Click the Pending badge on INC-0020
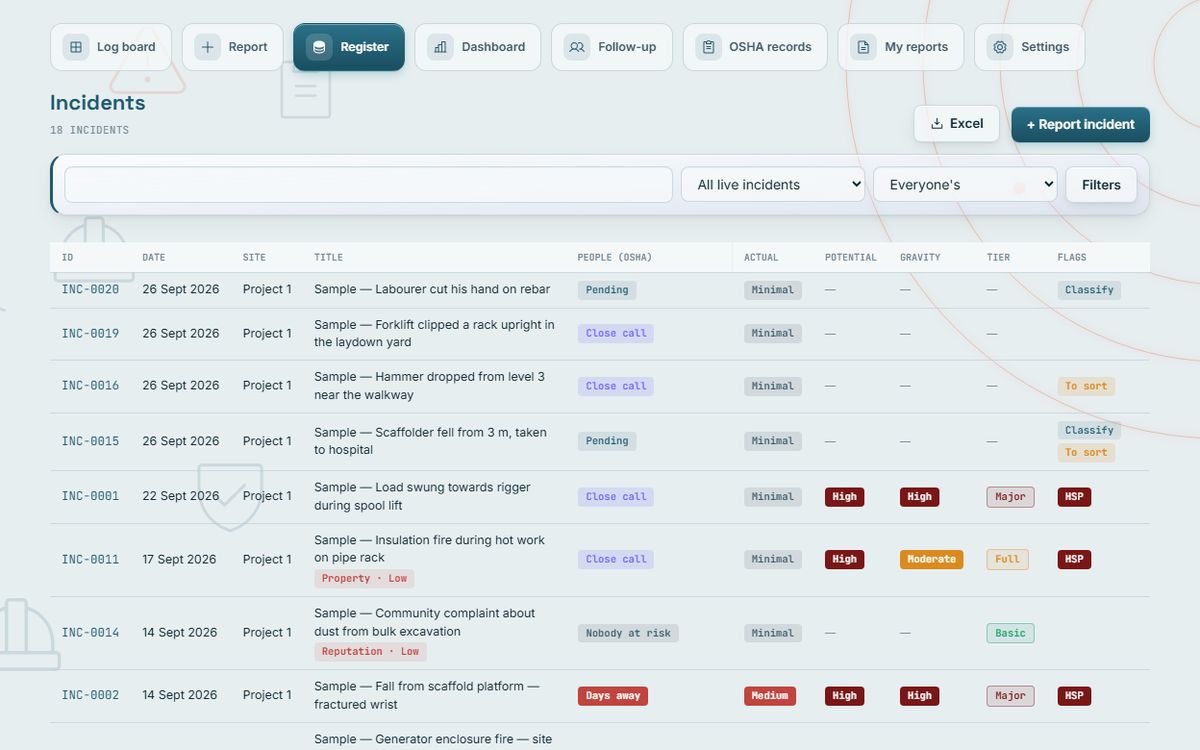 click(x=607, y=290)
